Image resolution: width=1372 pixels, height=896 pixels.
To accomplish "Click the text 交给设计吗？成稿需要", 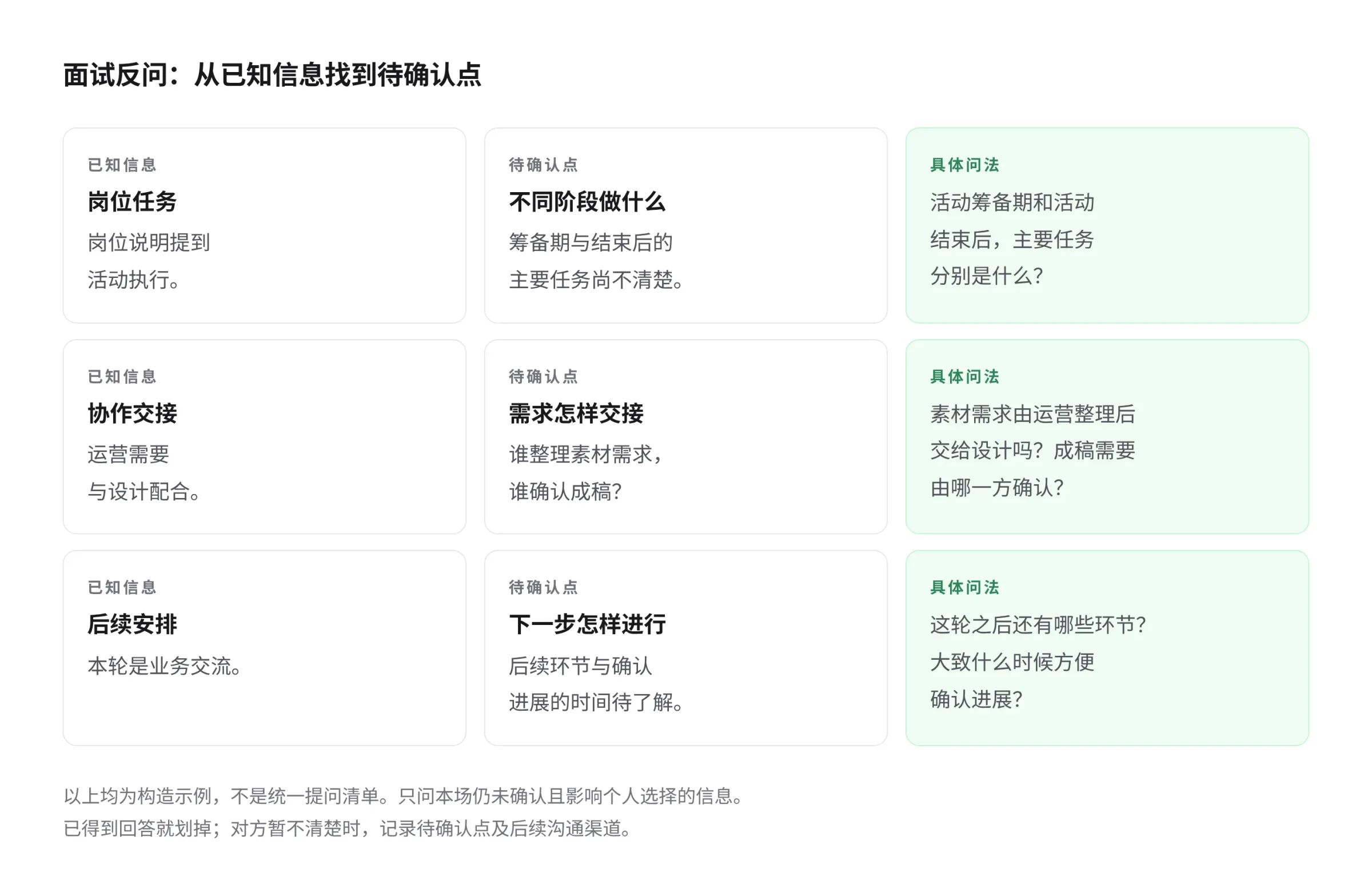I will pyautogui.click(x=1032, y=451).
